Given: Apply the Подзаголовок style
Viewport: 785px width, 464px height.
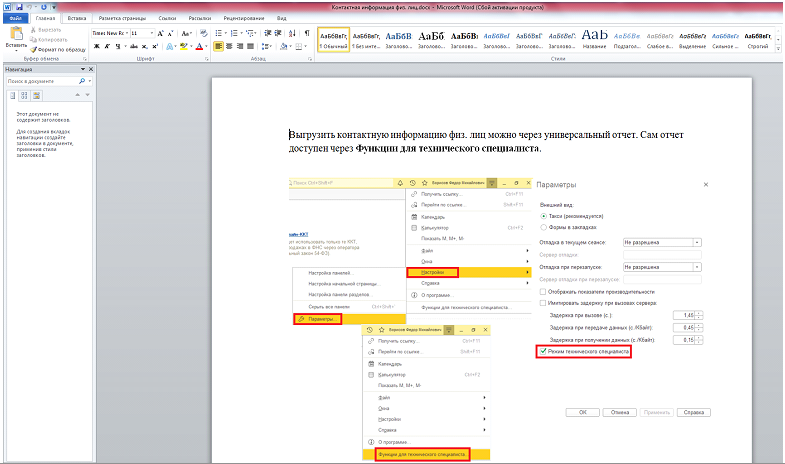Looking at the screenshot, I should tap(627, 39).
